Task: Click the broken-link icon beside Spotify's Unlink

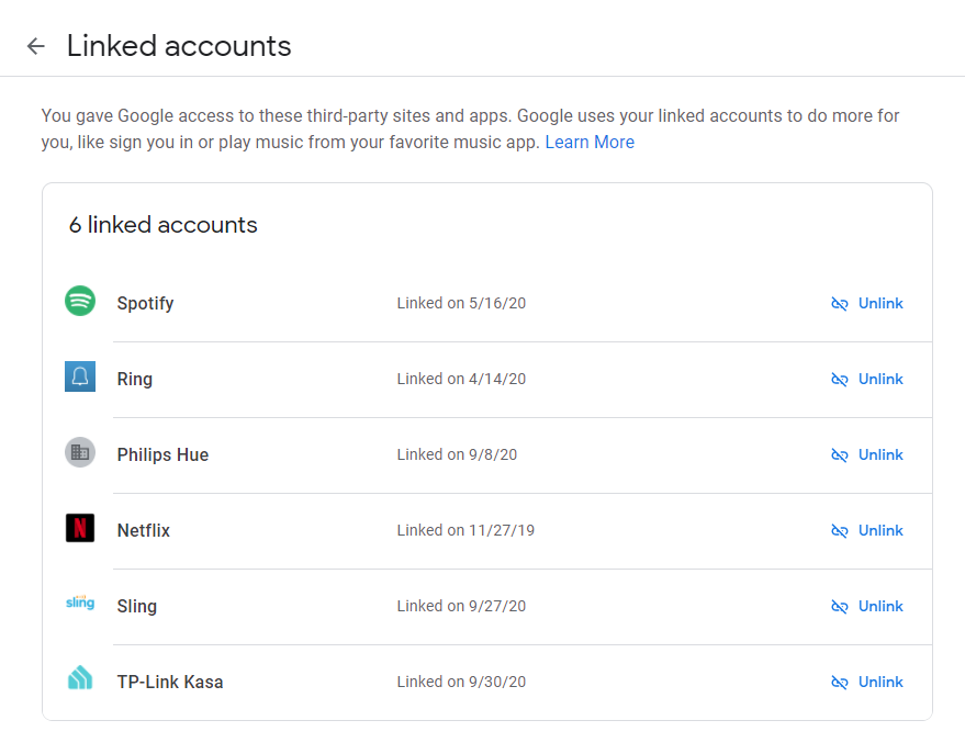Action: (x=839, y=303)
